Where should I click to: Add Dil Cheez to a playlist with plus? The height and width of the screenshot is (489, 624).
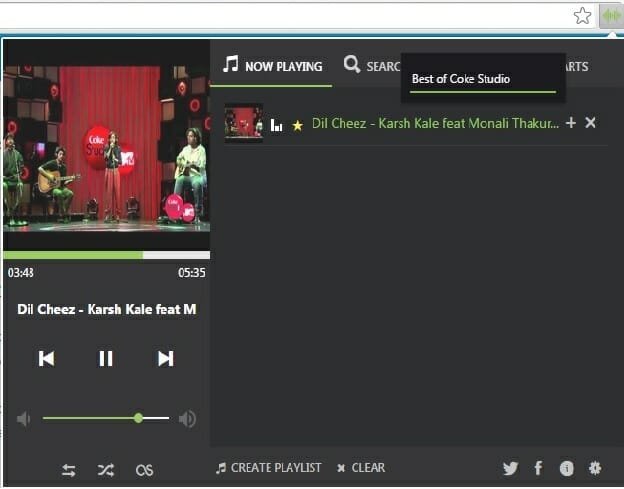click(x=571, y=123)
